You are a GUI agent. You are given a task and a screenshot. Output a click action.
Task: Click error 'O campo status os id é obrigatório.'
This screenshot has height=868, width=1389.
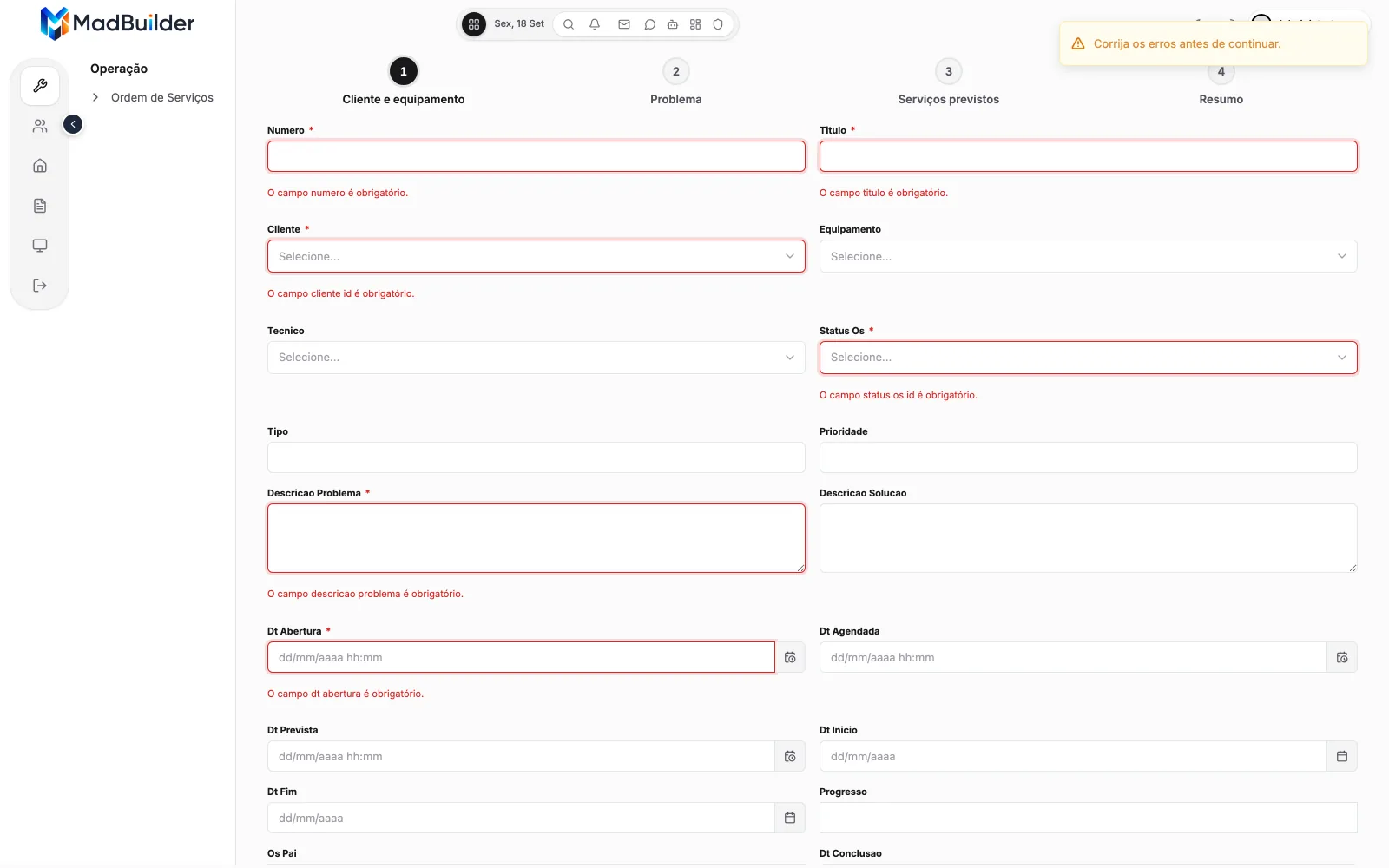coord(899,395)
